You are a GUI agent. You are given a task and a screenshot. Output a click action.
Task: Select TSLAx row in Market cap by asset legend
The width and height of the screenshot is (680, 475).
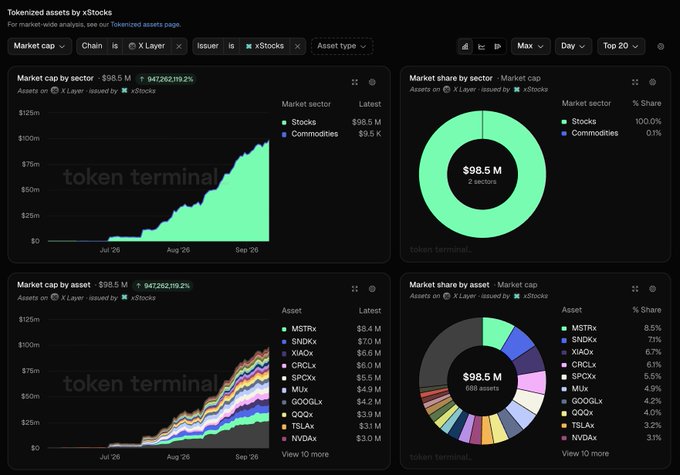[331, 426]
